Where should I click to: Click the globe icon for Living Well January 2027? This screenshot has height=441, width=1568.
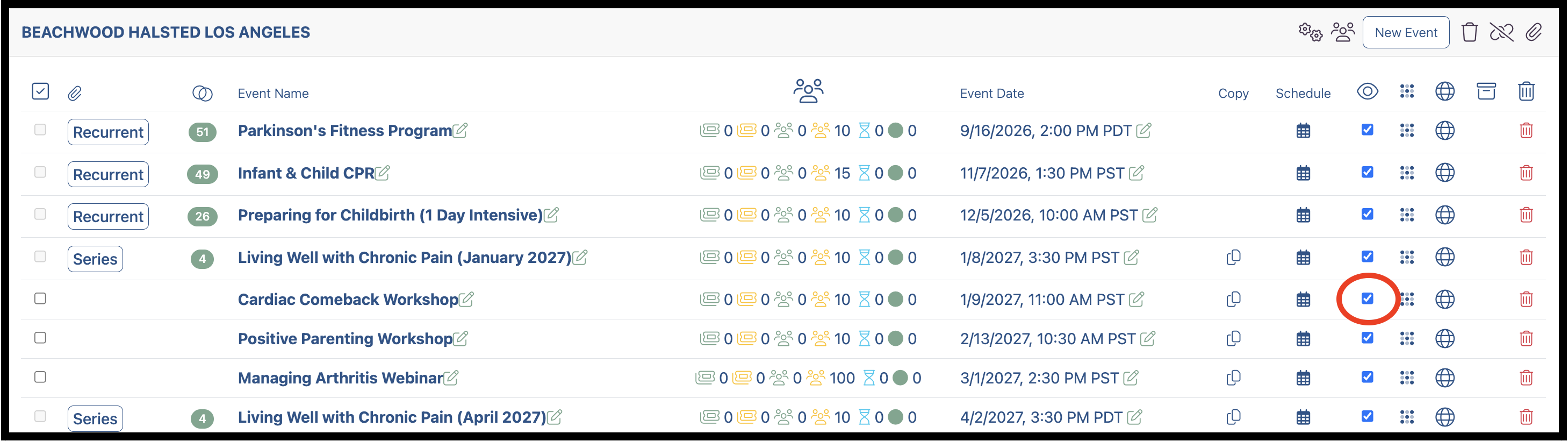[1445, 257]
